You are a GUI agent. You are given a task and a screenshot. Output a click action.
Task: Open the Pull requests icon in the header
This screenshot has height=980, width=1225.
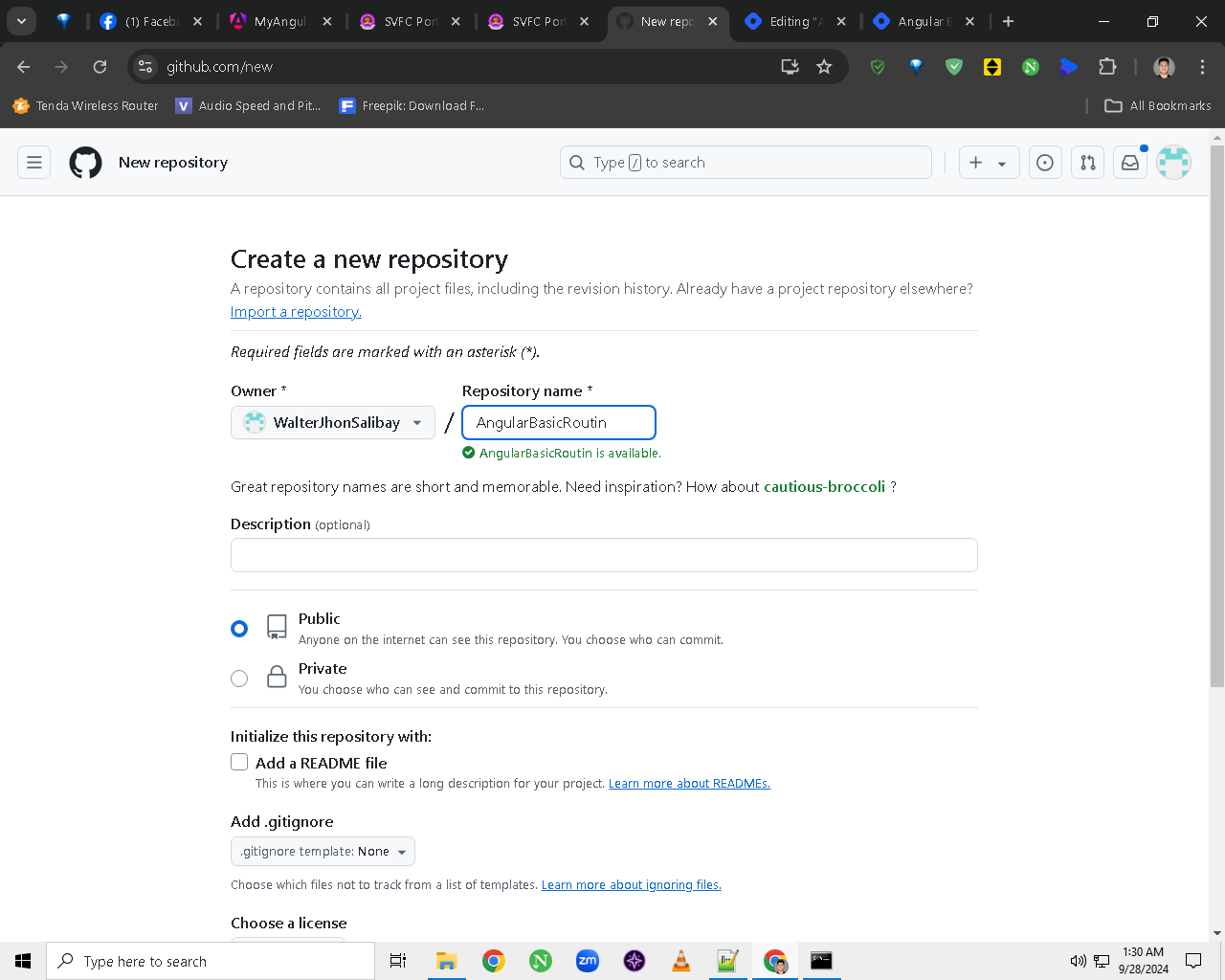pyautogui.click(x=1088, y=163)
